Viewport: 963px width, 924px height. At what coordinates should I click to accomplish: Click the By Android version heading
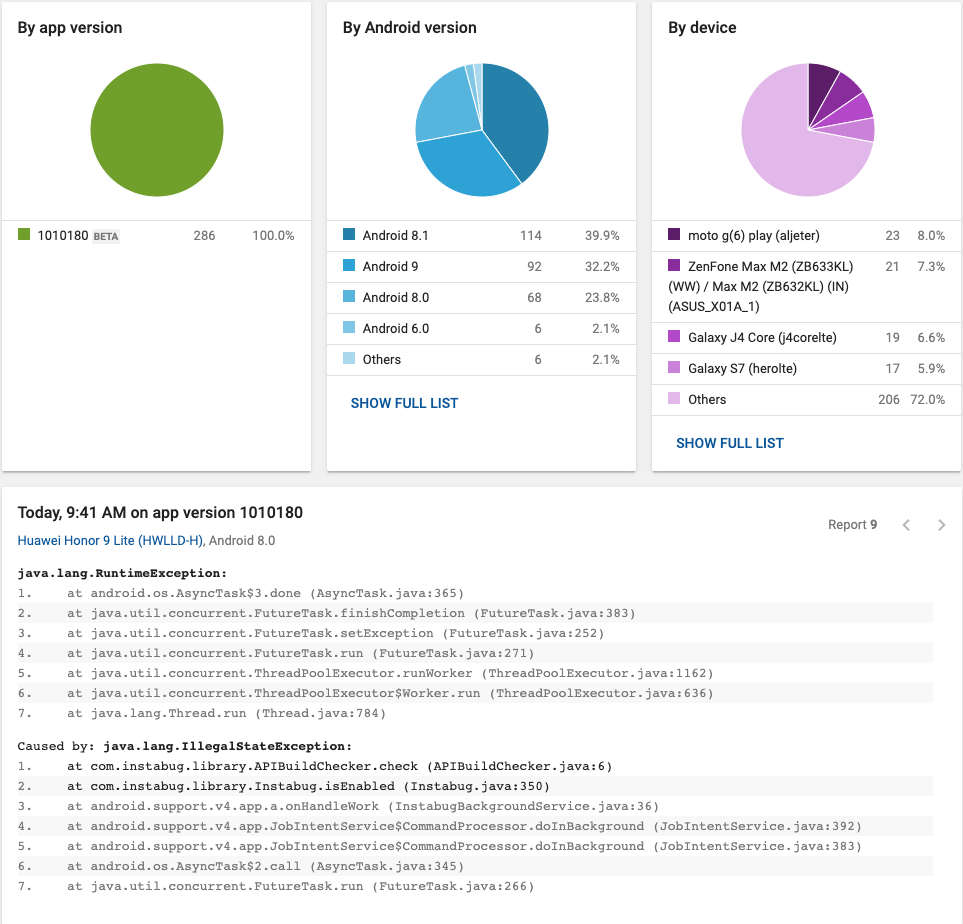coord(410,28)
